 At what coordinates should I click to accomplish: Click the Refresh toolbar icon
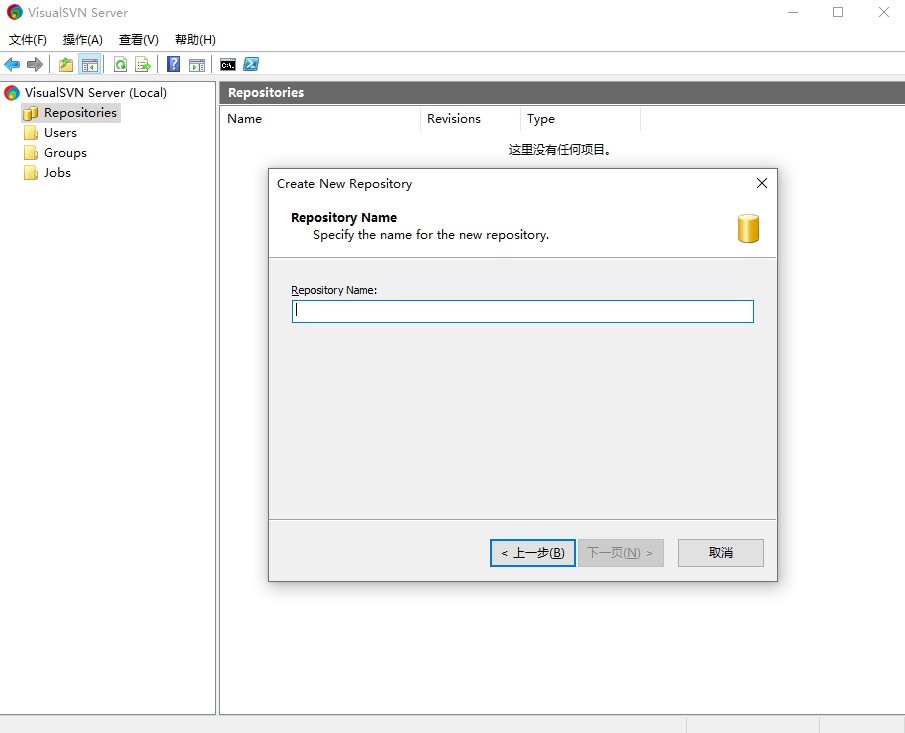pyautogui.click(x=120, y=64)
